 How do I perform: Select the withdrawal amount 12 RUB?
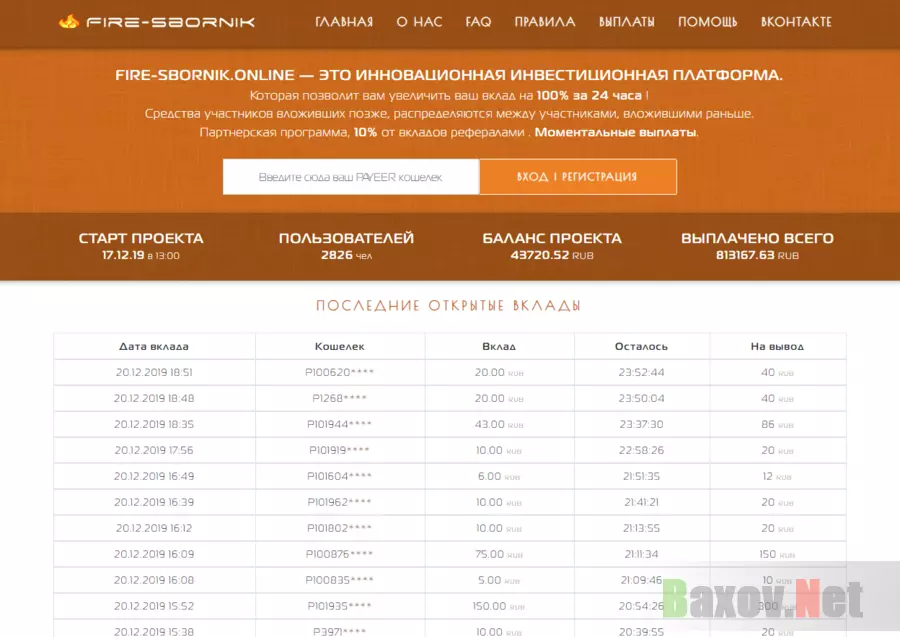point(777,476)
